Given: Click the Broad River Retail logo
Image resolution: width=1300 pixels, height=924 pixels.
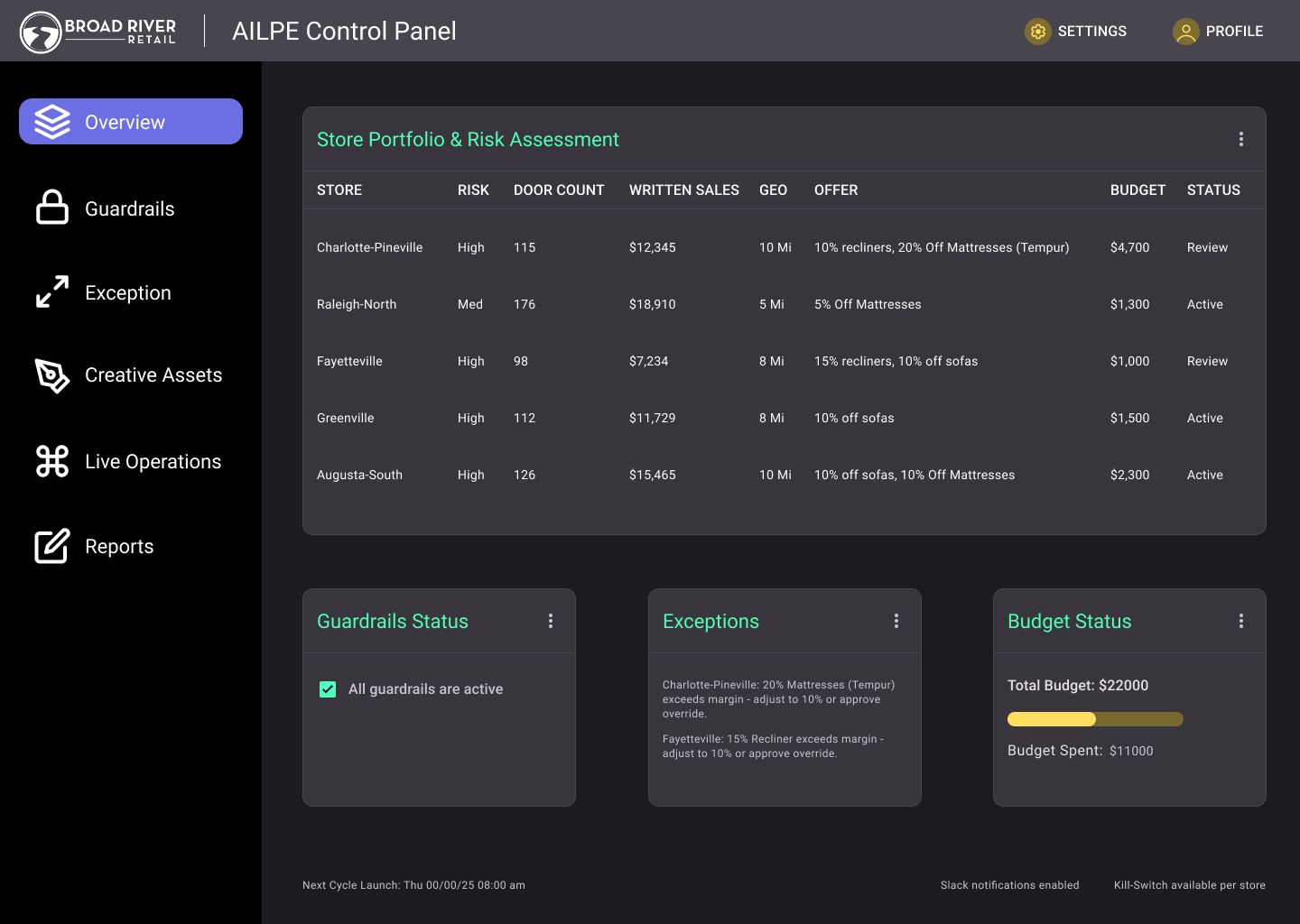Looking at the screenshot, I should tap(97, 32).
